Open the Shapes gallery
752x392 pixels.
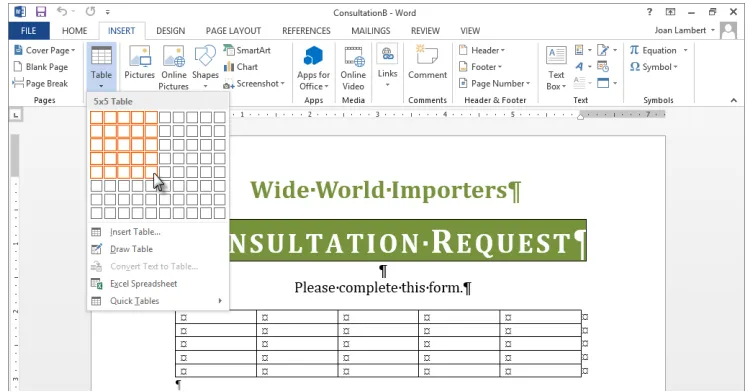(205, 68)
